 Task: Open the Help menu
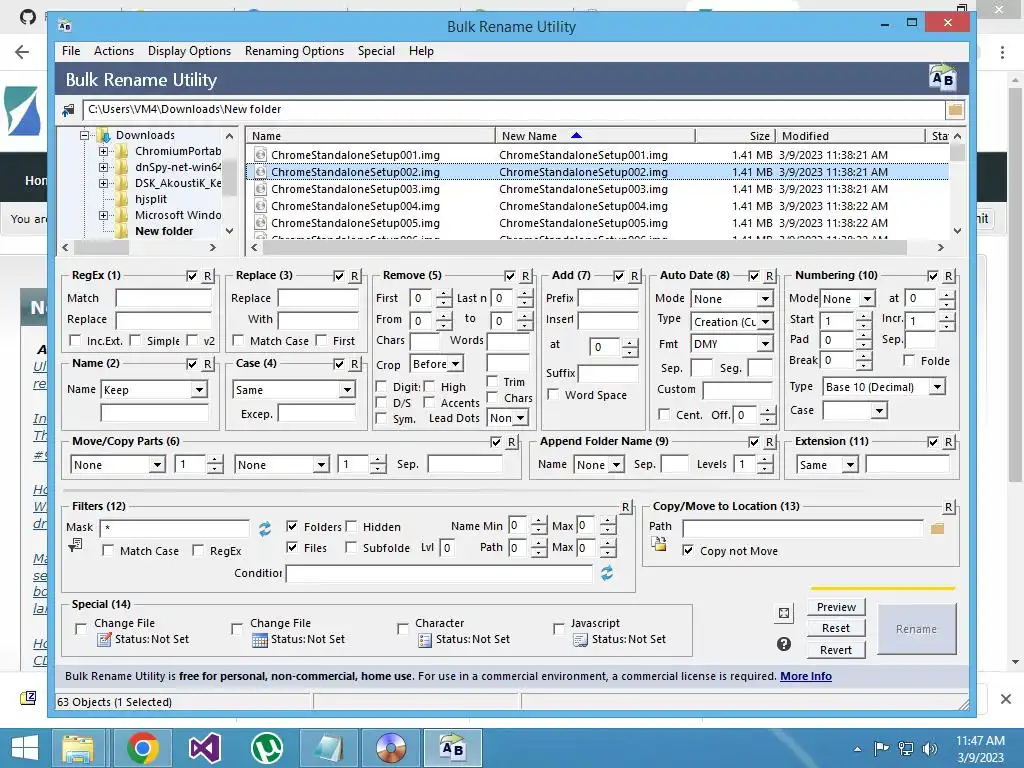421,51
